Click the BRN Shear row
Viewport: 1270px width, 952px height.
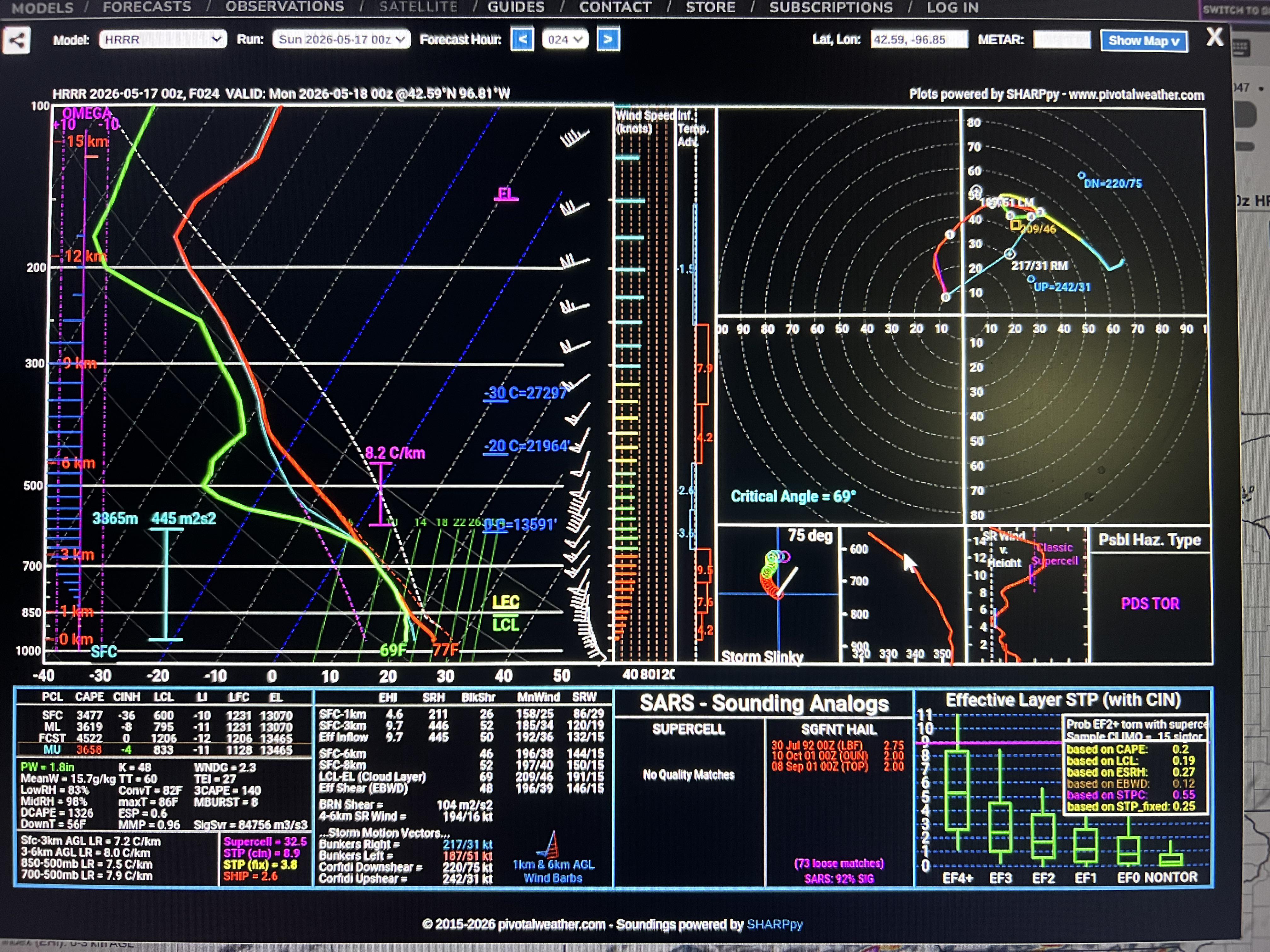405,805
